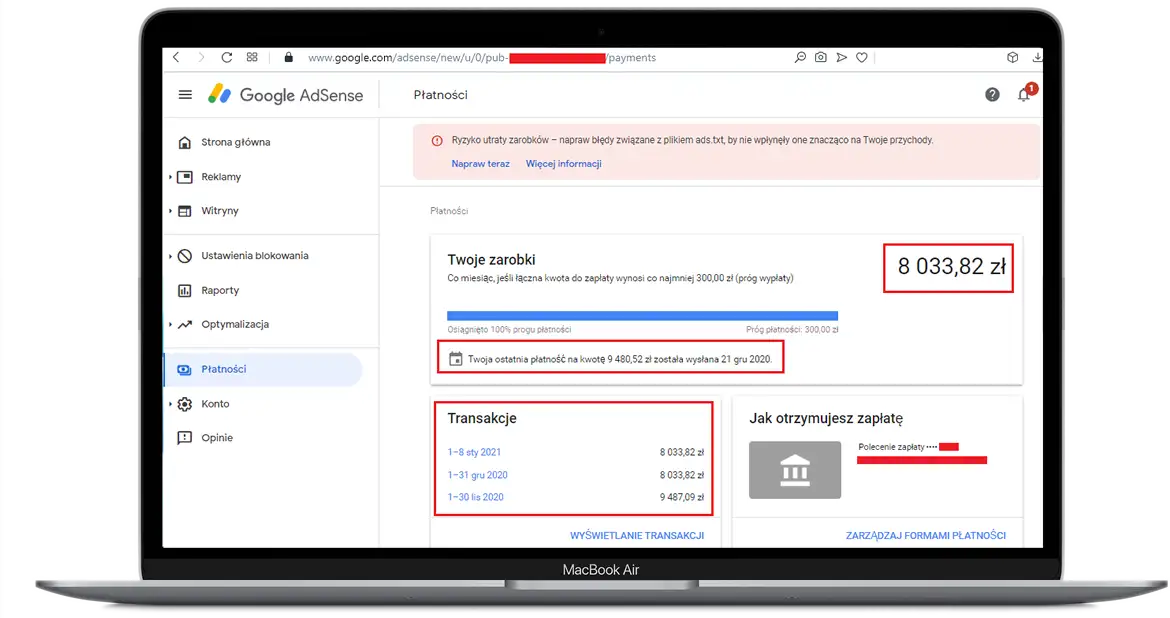Click the Opinie feedback icon
Viewport: 1170px width, 618px height.
pyautogui.click(x=185, y=438)
